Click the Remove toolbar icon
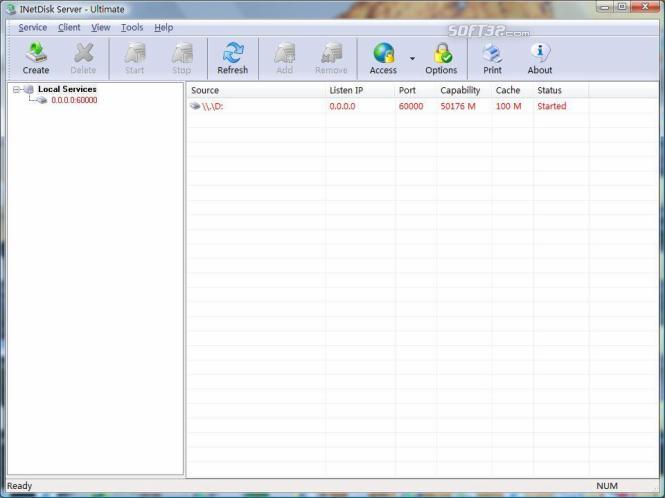665x498 pixels. pos(331,59)
